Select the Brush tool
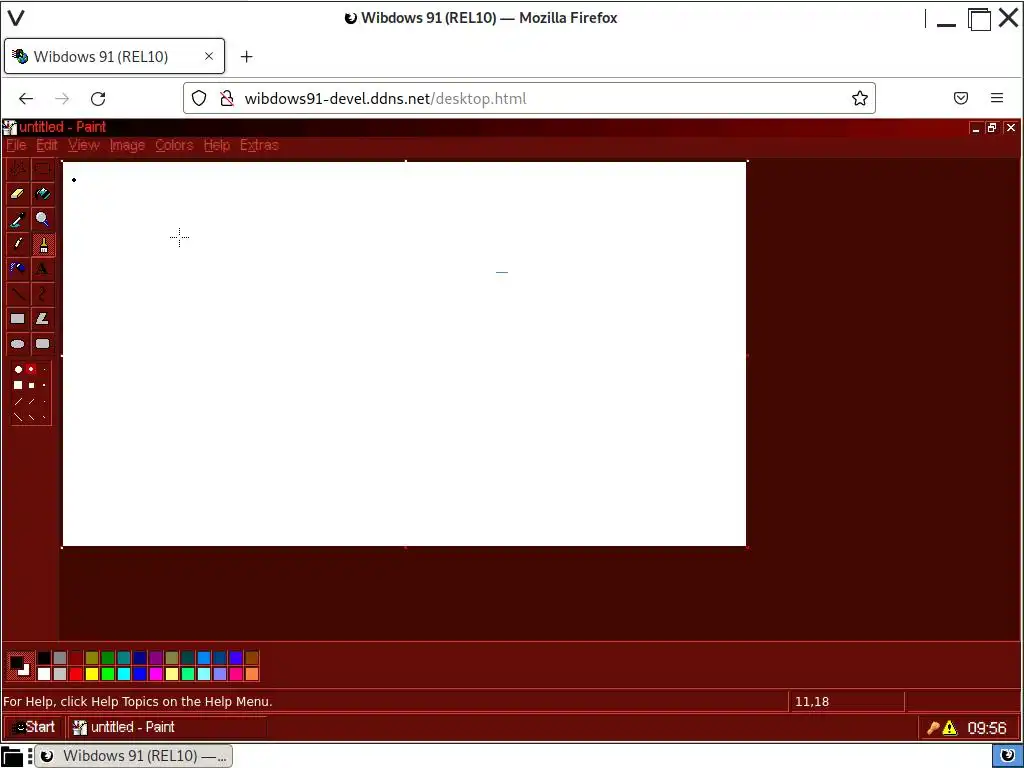Viewport: 1024px width, 768px height. [42, 244]
